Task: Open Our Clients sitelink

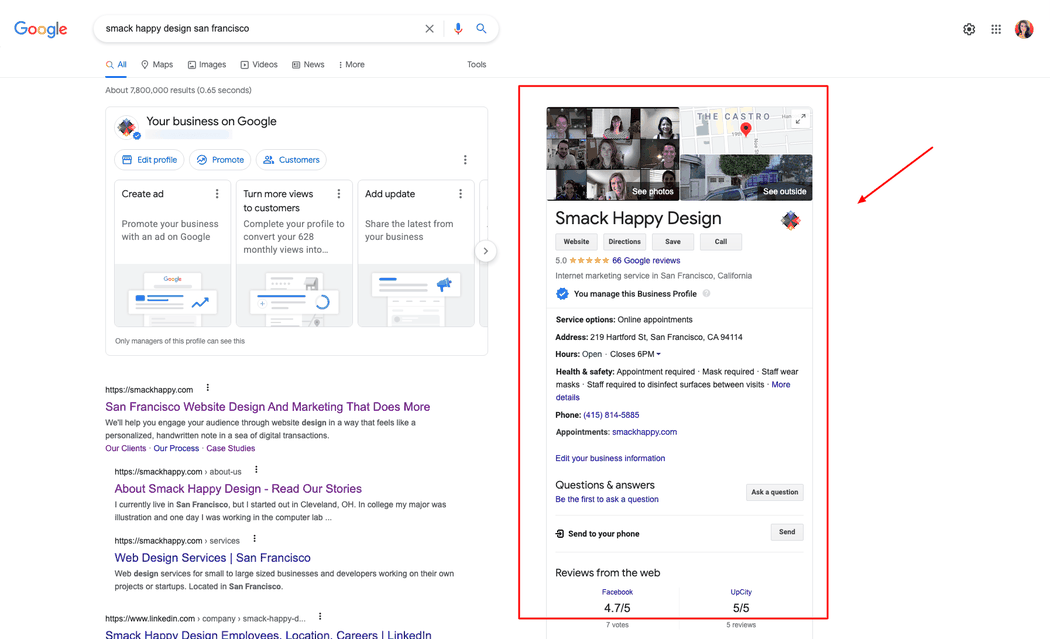Action: (125, 449)
